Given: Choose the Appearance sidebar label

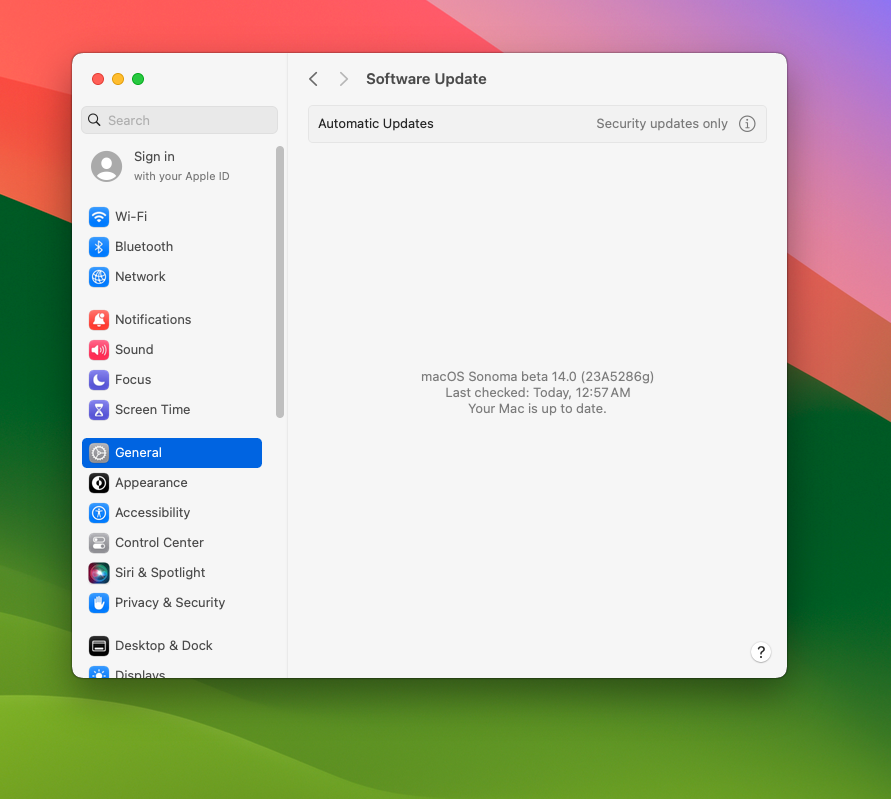Looking at the screenshot, I should 152,483.
